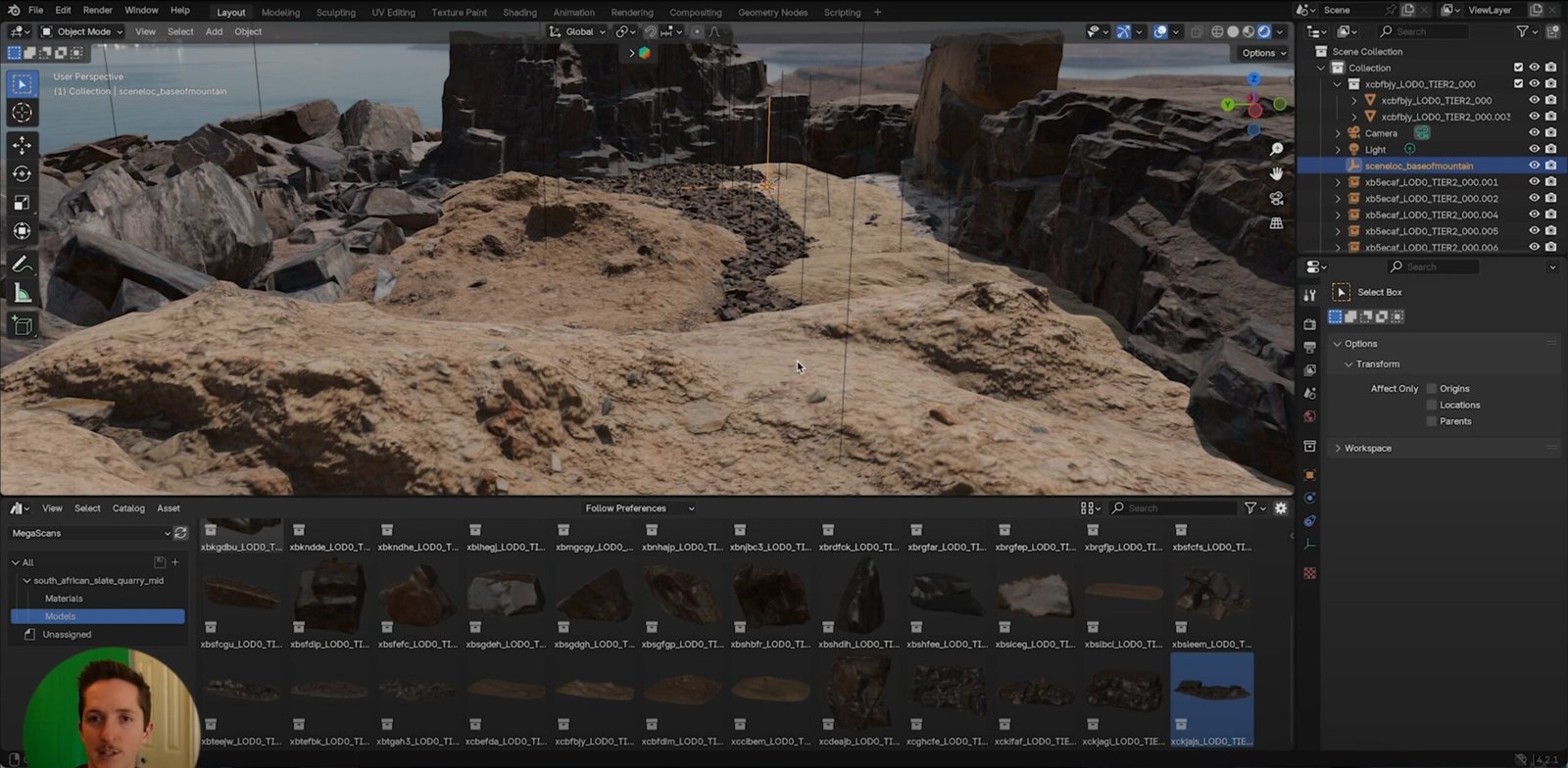Viewport: 1568px width, 768px height.
Task: Activate the 3D Cursor tool
Action: [x=22, y=114]
